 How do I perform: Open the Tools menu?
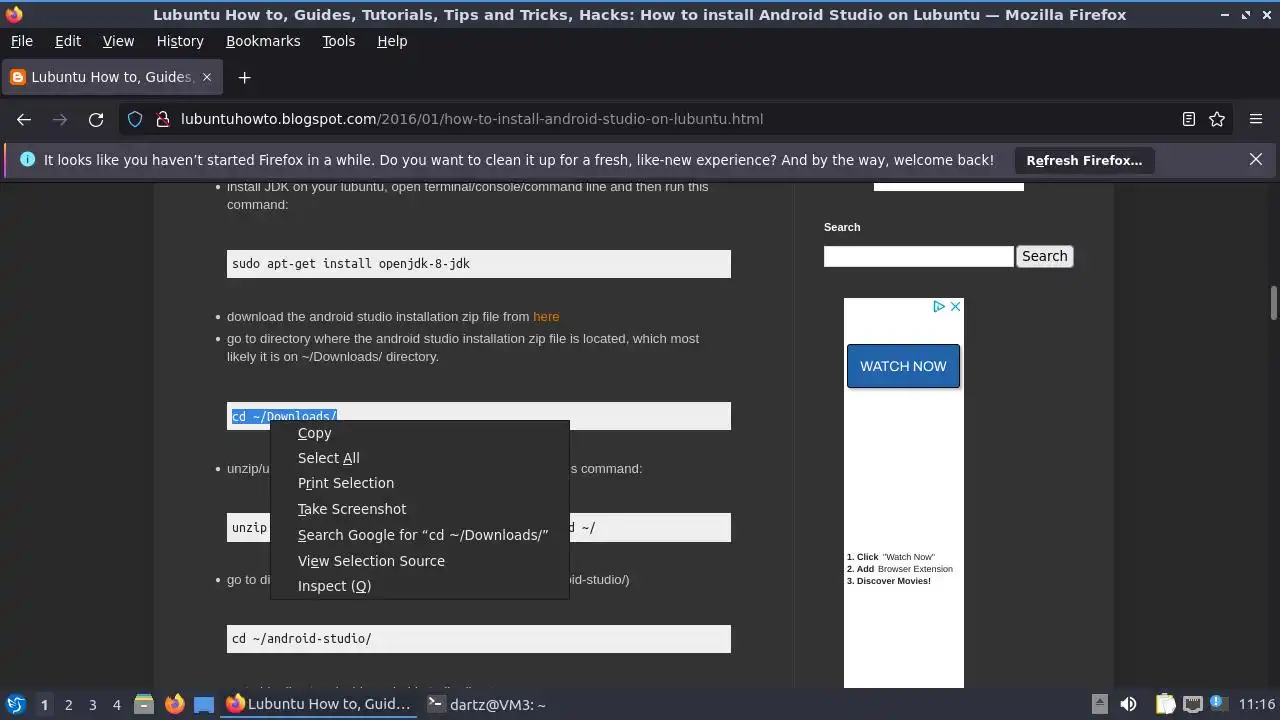pyautogui.click(x=339, y=41)
